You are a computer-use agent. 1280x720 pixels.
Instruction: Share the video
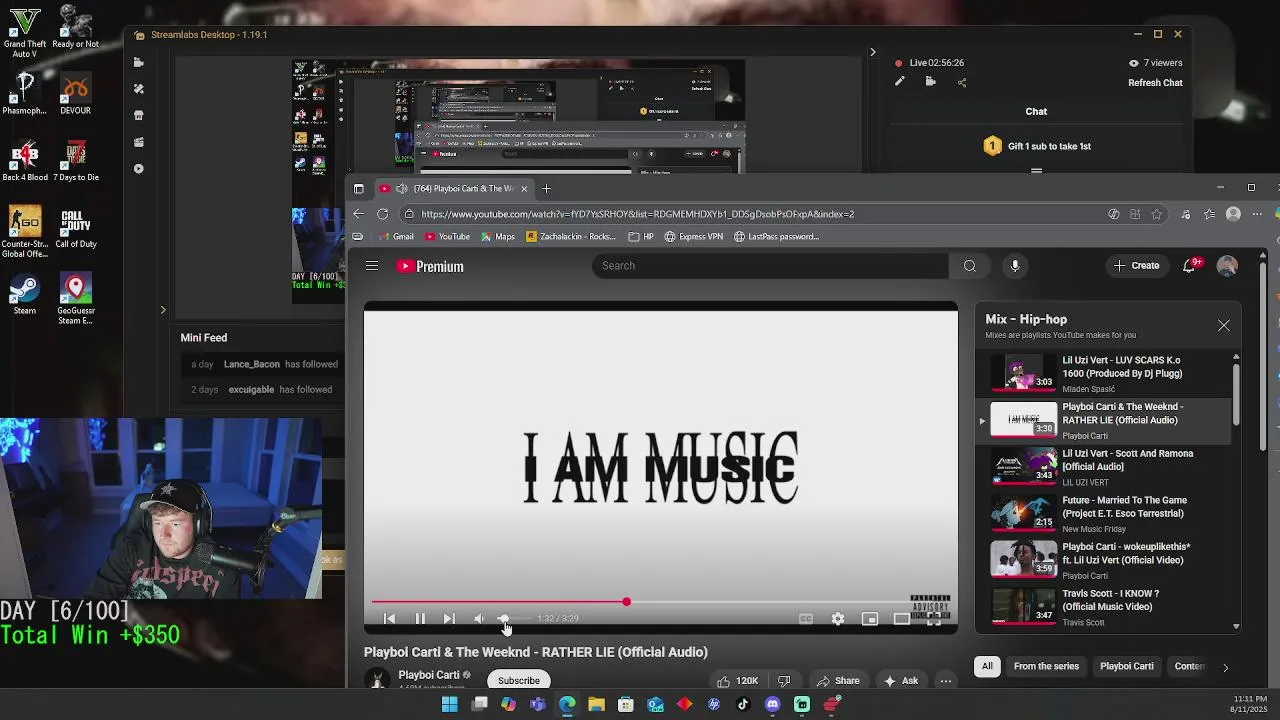[x=838, y=681]
